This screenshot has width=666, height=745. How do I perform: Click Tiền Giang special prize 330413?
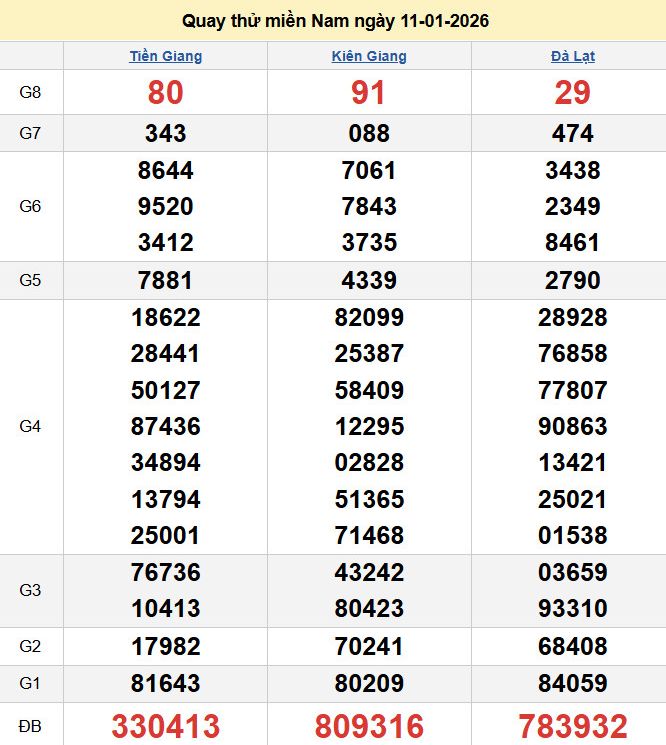(165, 726)
